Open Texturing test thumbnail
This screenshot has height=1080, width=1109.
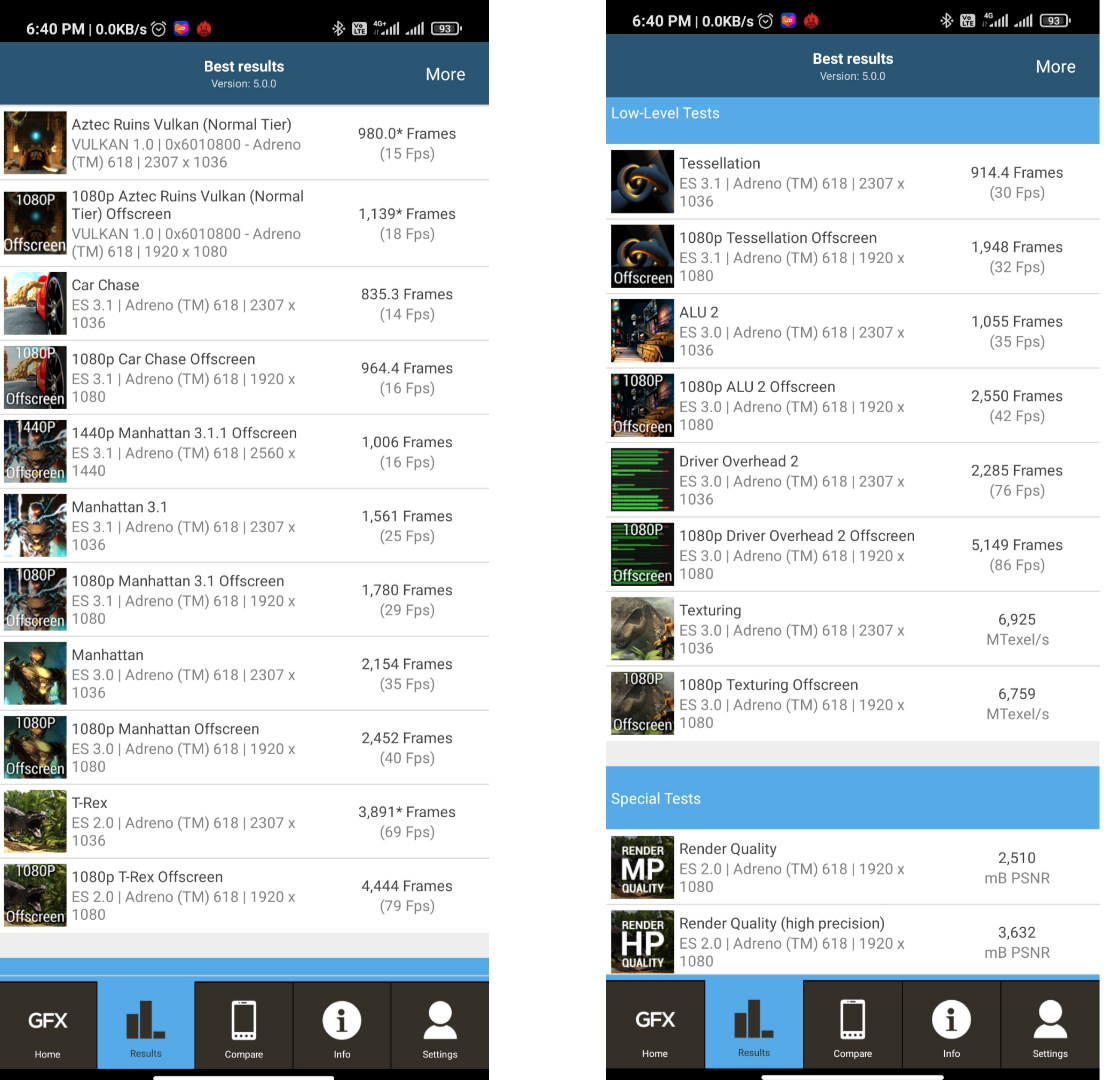click(x=642, y=629)
